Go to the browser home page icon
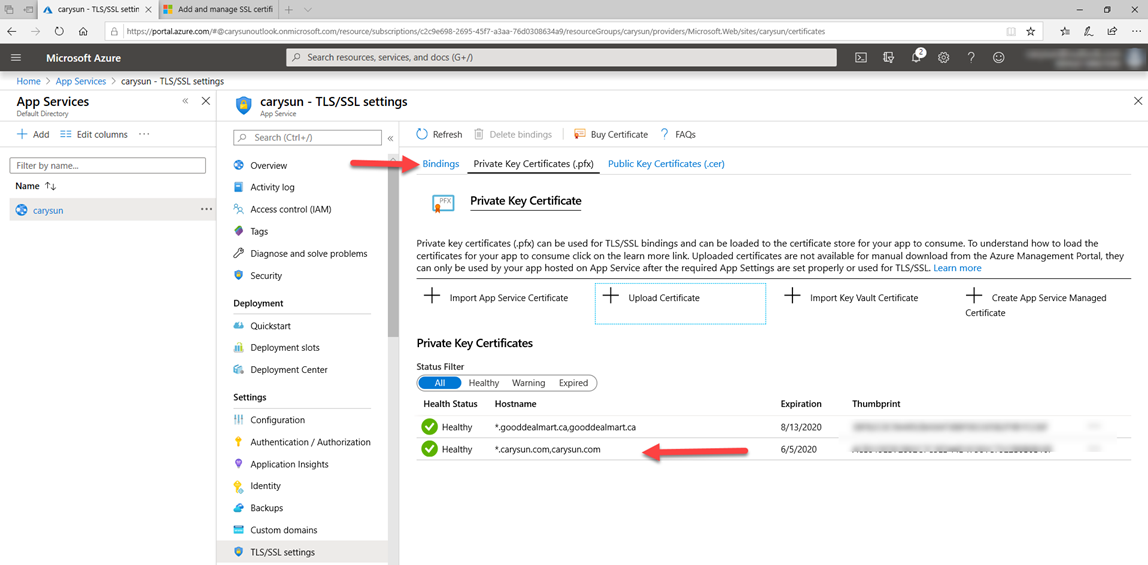This screenshot has width=1148, height=565. point(83,31)
